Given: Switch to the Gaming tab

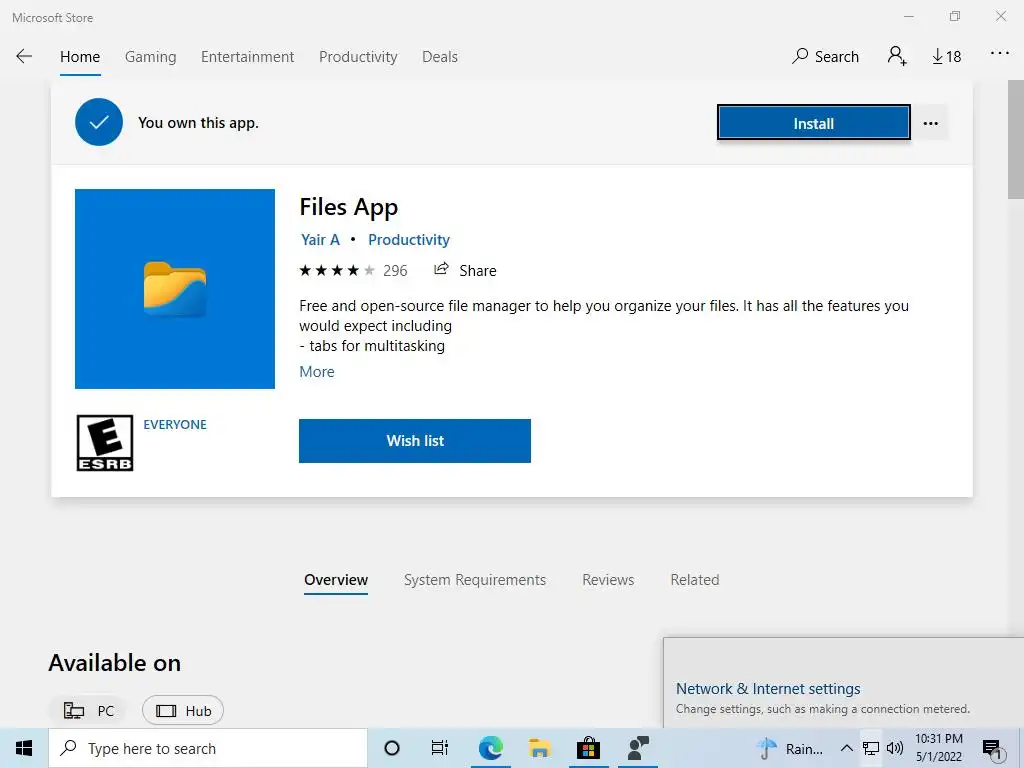Looking at the screenshot, I should (x=150, y=57).
